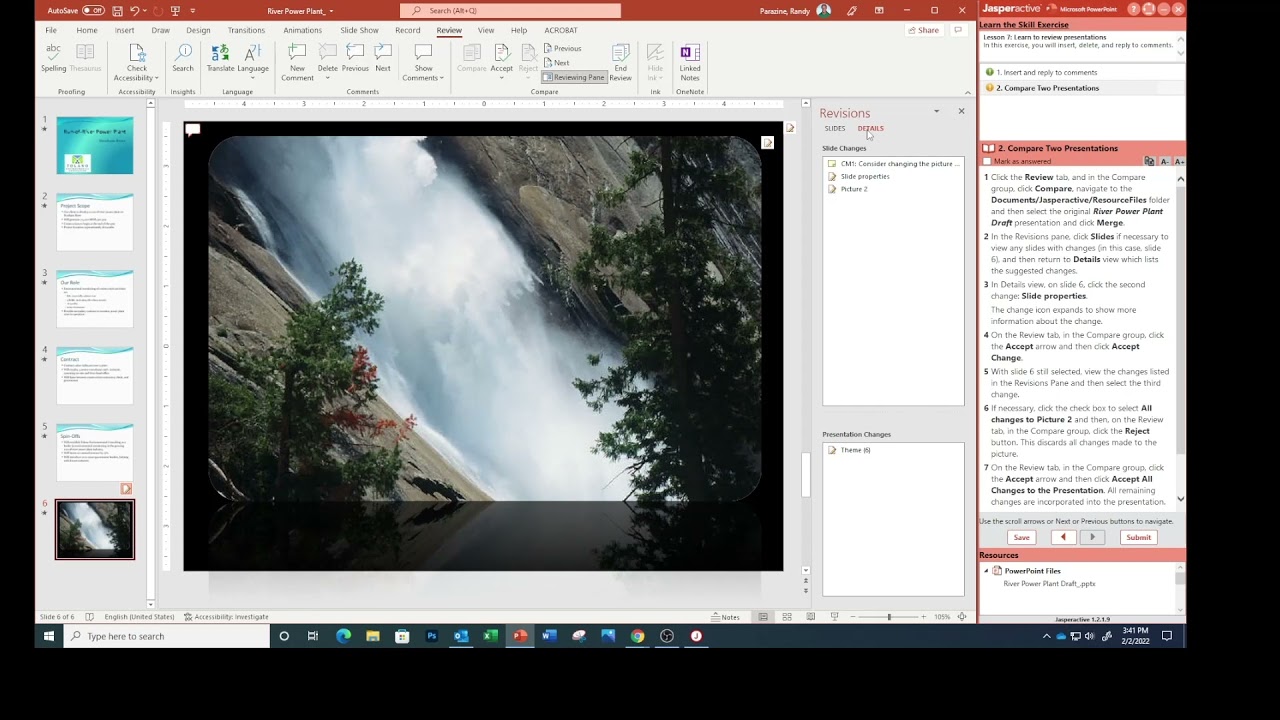This screenshot has width=1280, height=720.
Task: Click Start From Beginning icon in quick access
Action: [175, 10]
